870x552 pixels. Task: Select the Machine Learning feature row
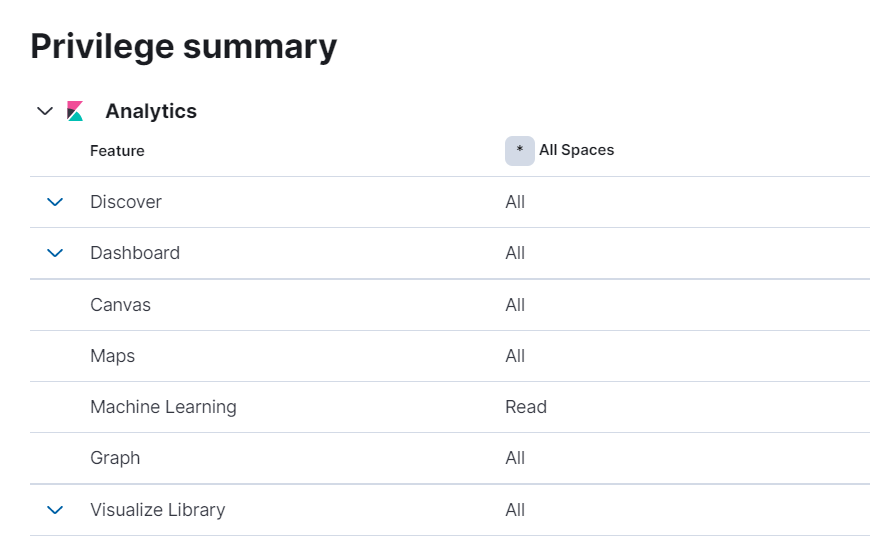[x=450, y=407]
